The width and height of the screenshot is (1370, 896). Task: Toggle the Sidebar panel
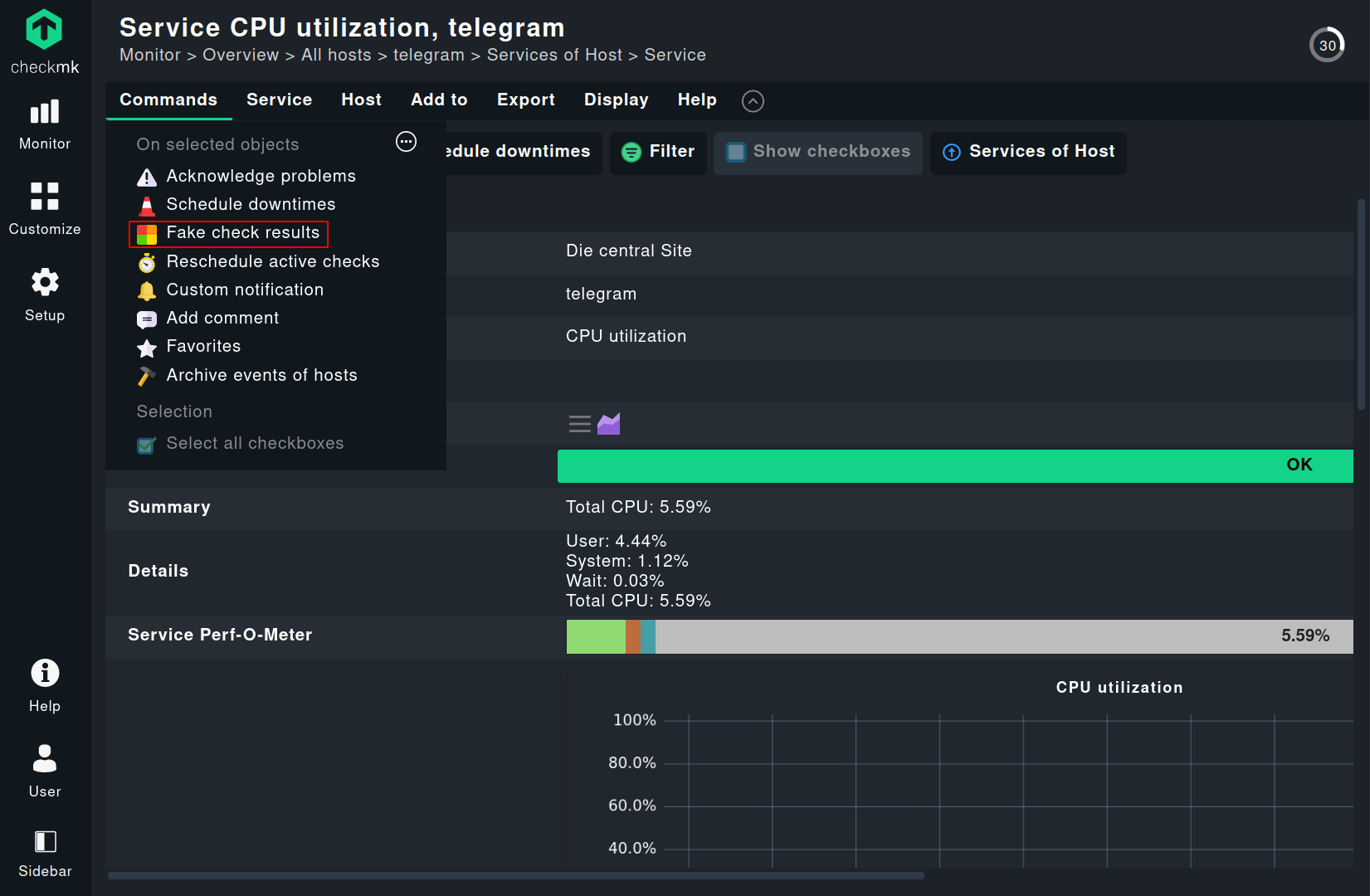45,854
